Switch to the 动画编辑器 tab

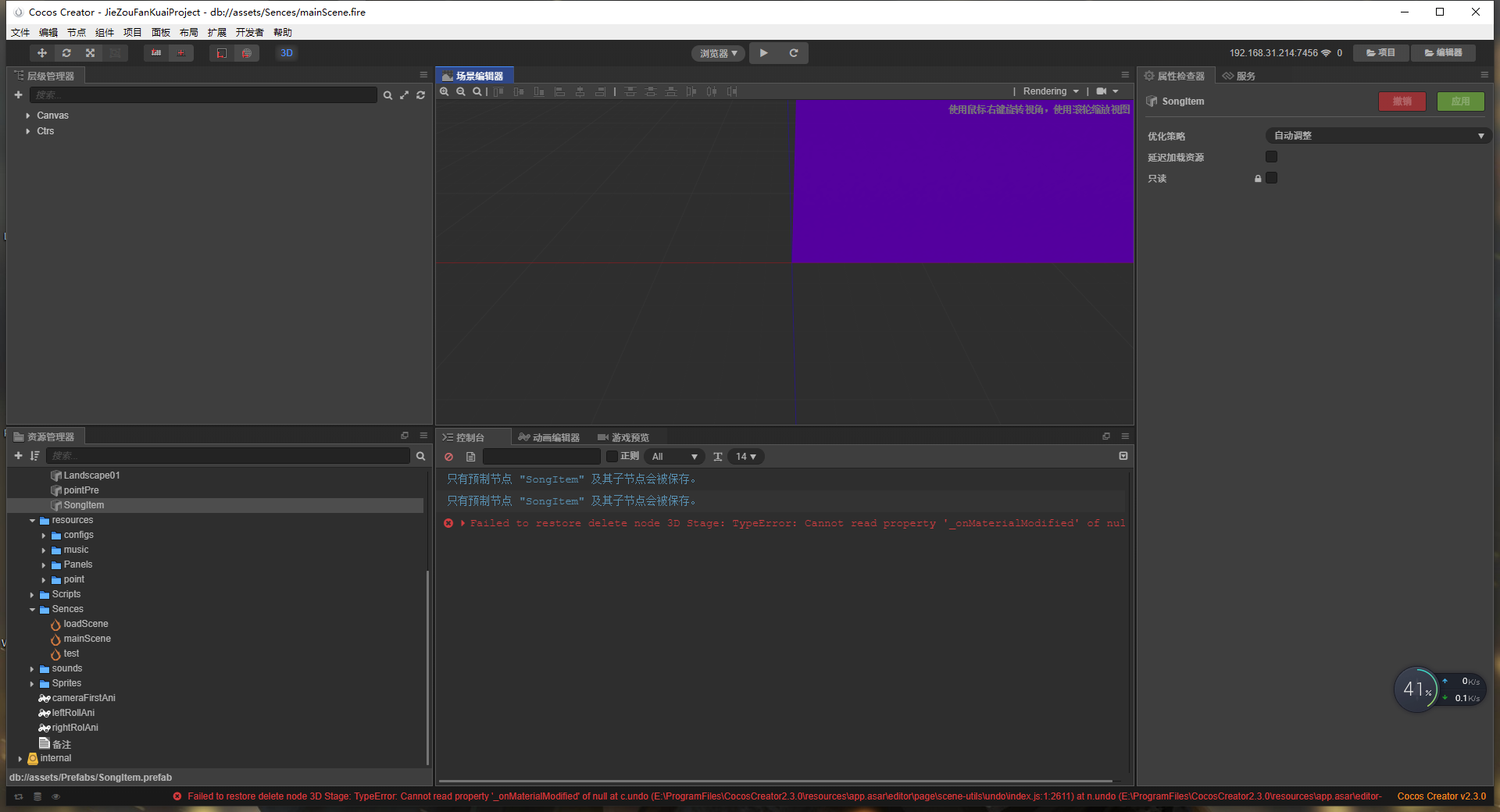[549, 437]
